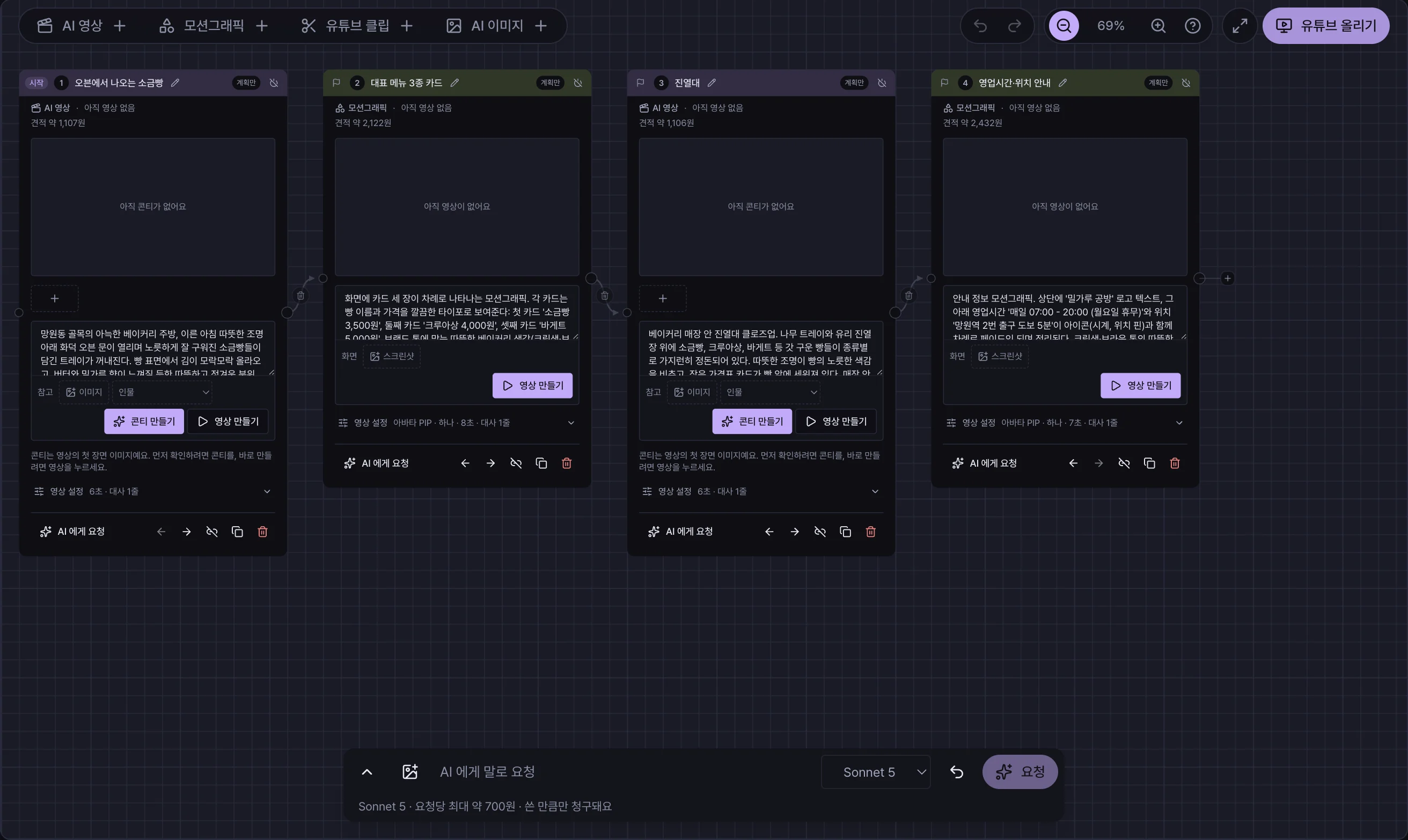Viewport: 1408px width, 840px height.
Task: Open the 인물 dropdown in scene 3
Action: (771, 392)
